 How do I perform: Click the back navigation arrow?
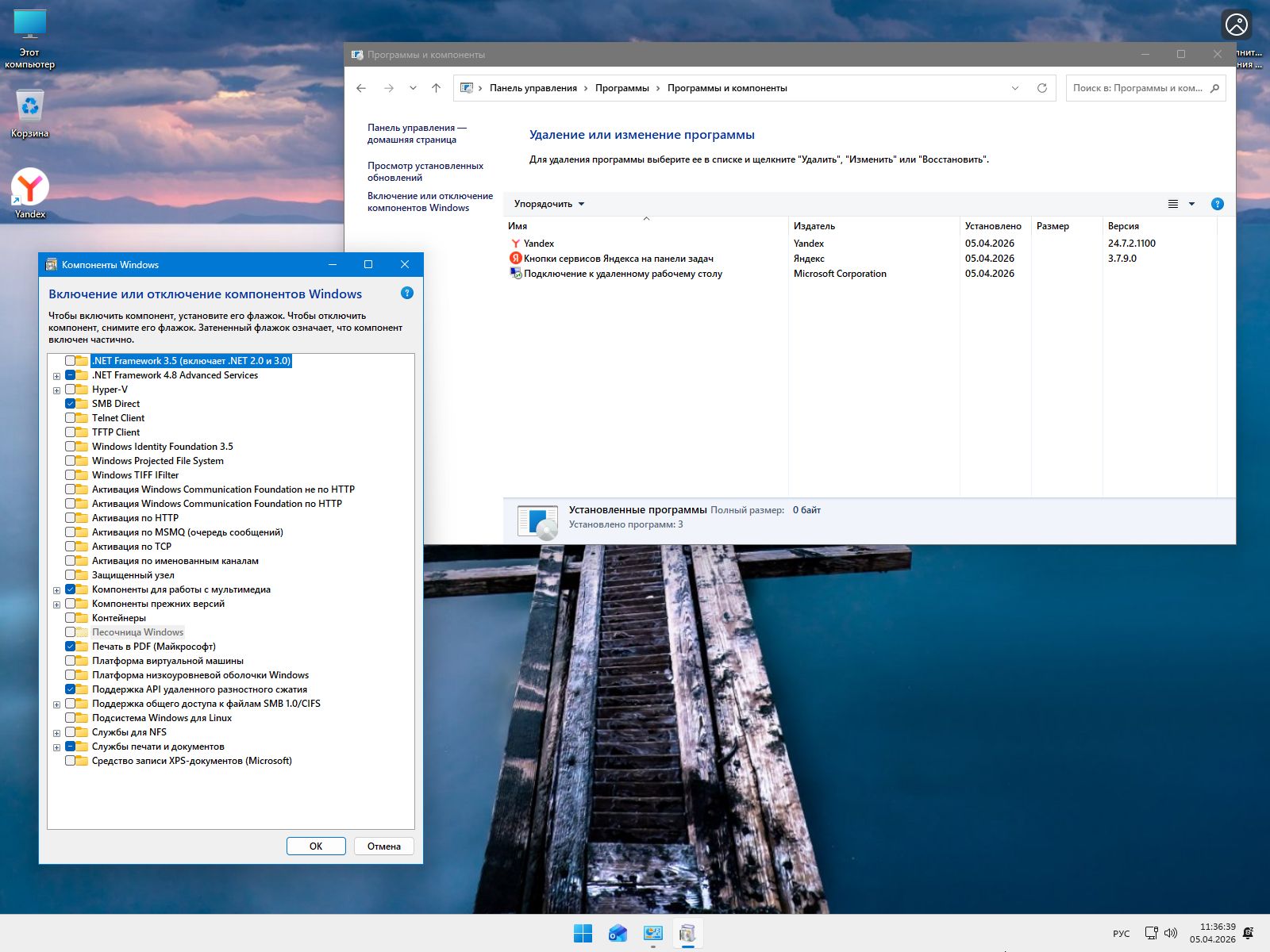pos(361,88)
